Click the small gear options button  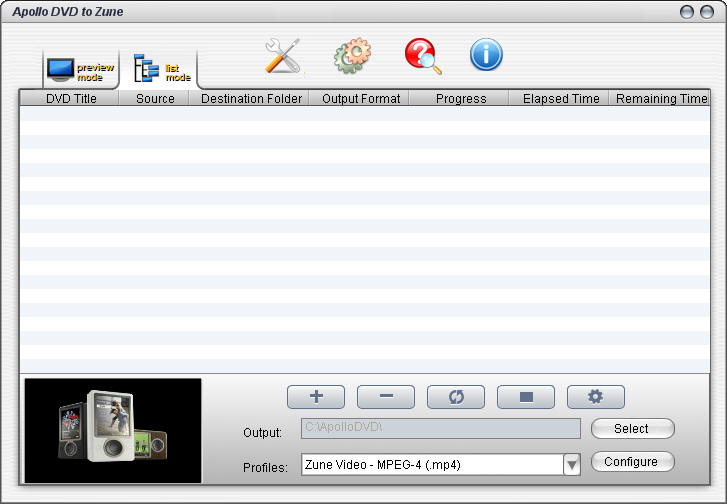[x=596, y=397]
